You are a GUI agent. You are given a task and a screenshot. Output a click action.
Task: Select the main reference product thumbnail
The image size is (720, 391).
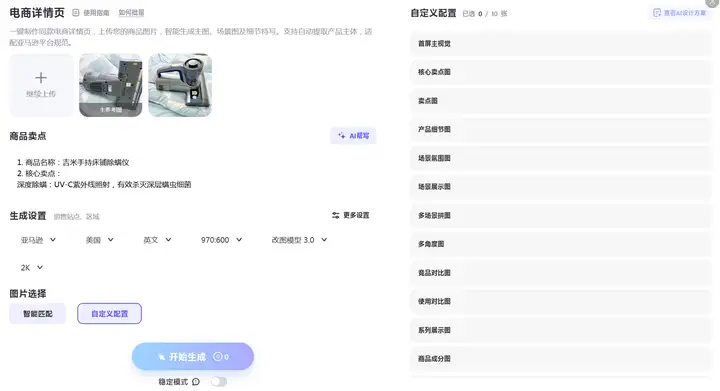111,85
